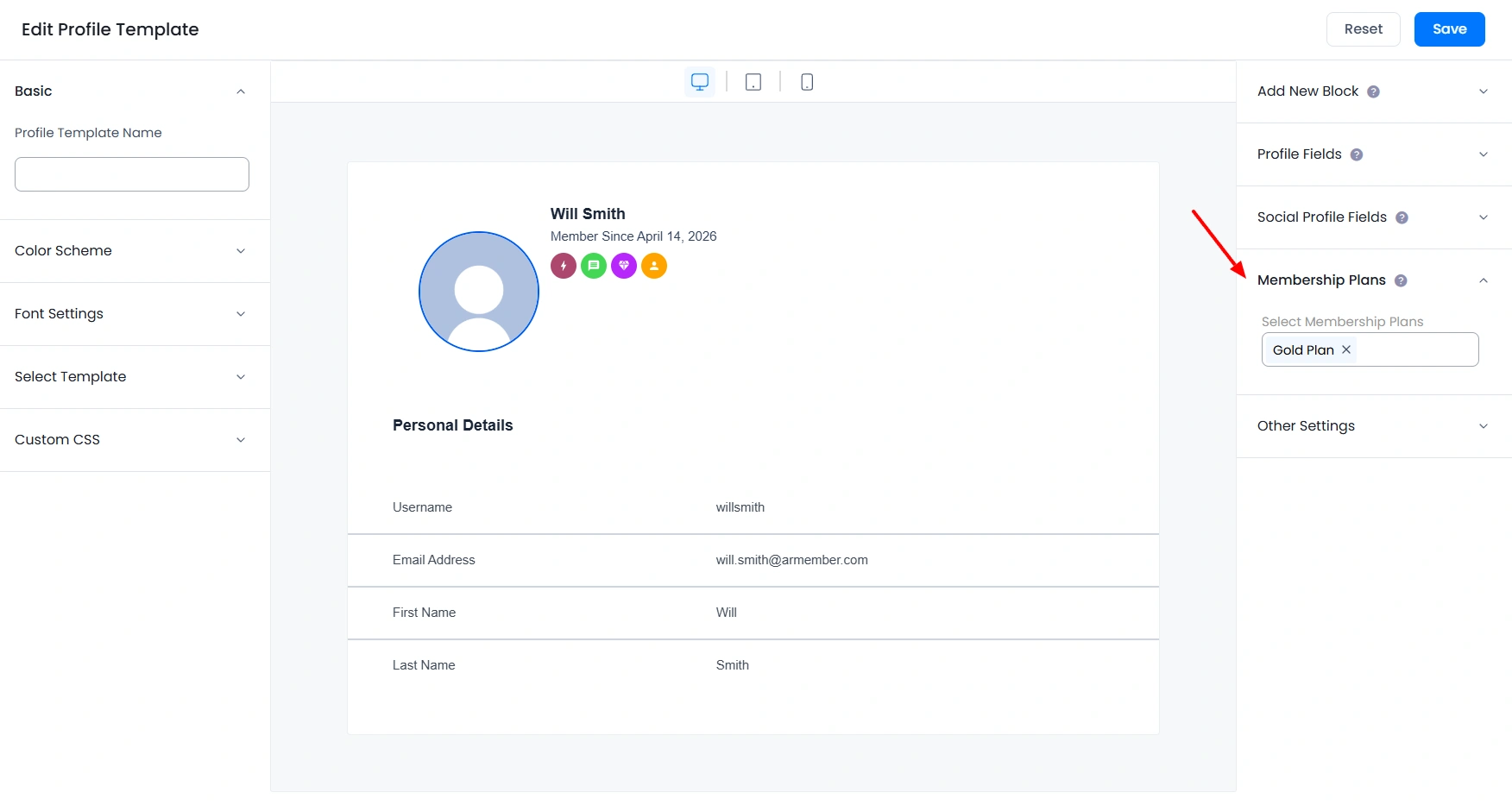1512x805 pixels.
Task: Collapse the Basic section
Action: pyautogui.click(x=240, y=91)
